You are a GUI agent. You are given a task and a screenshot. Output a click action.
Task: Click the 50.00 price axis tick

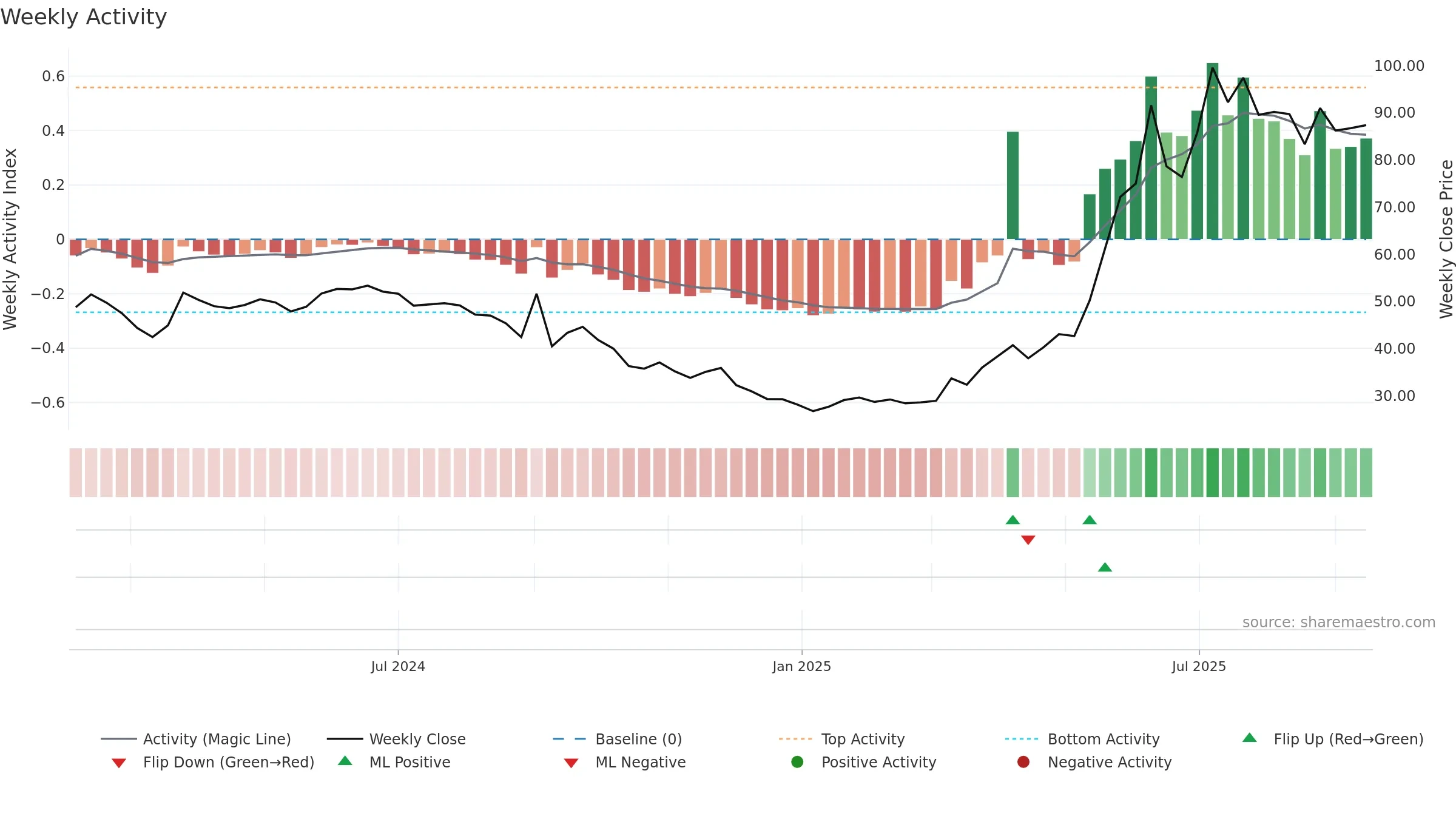(1394, 301)
